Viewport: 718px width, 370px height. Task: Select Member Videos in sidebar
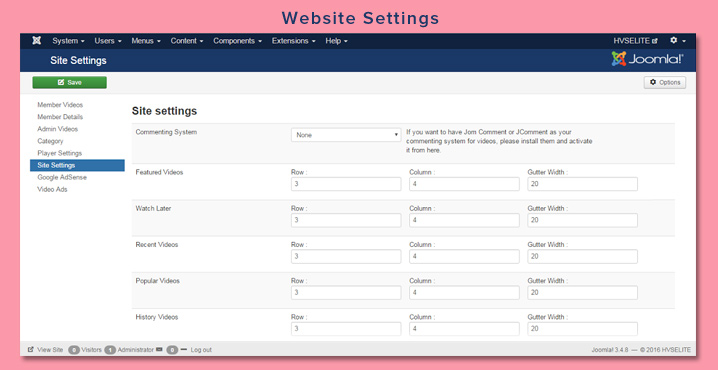60,105
